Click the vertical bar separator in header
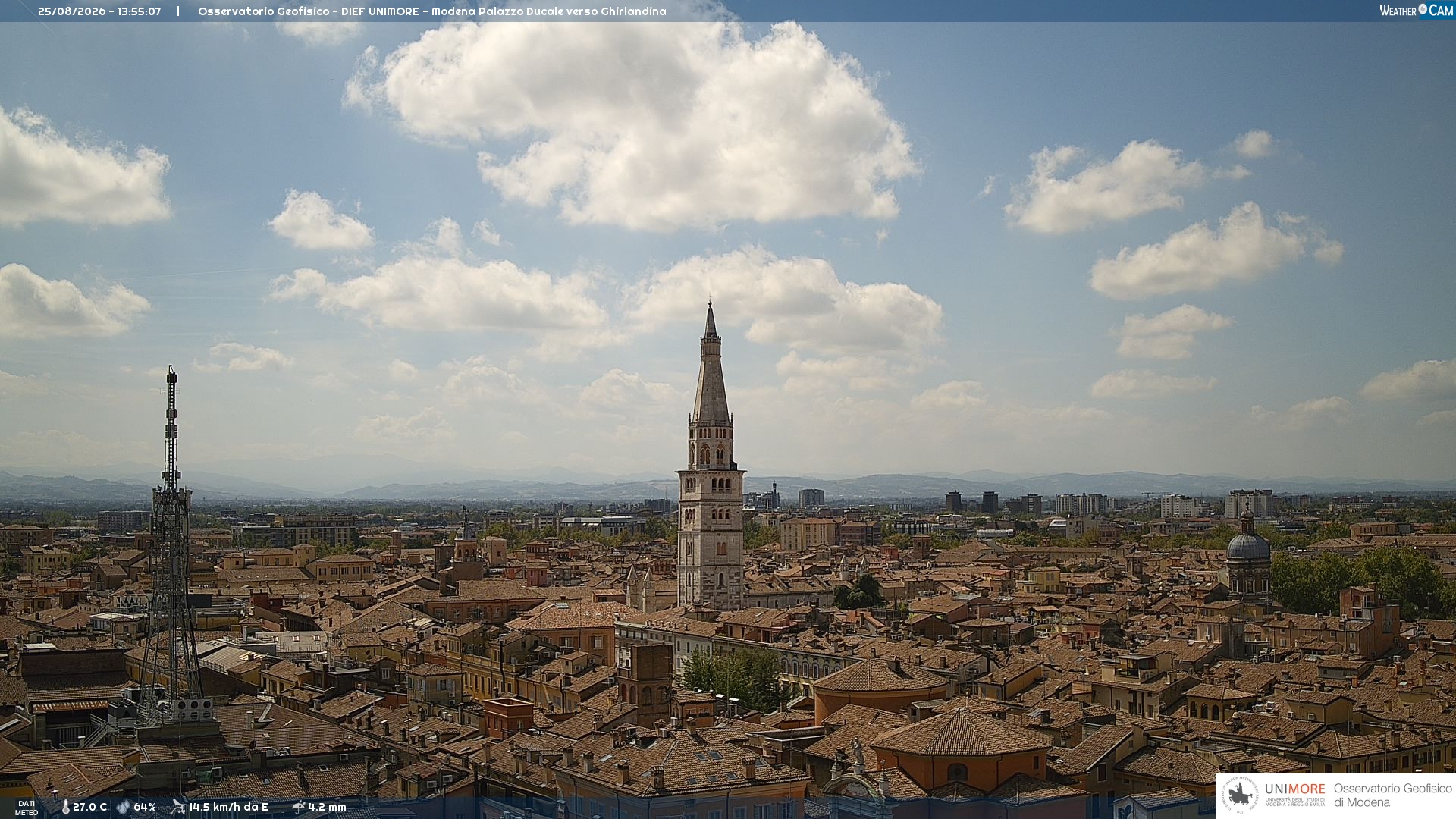1456x819 pixels. [x=178, y=11]
